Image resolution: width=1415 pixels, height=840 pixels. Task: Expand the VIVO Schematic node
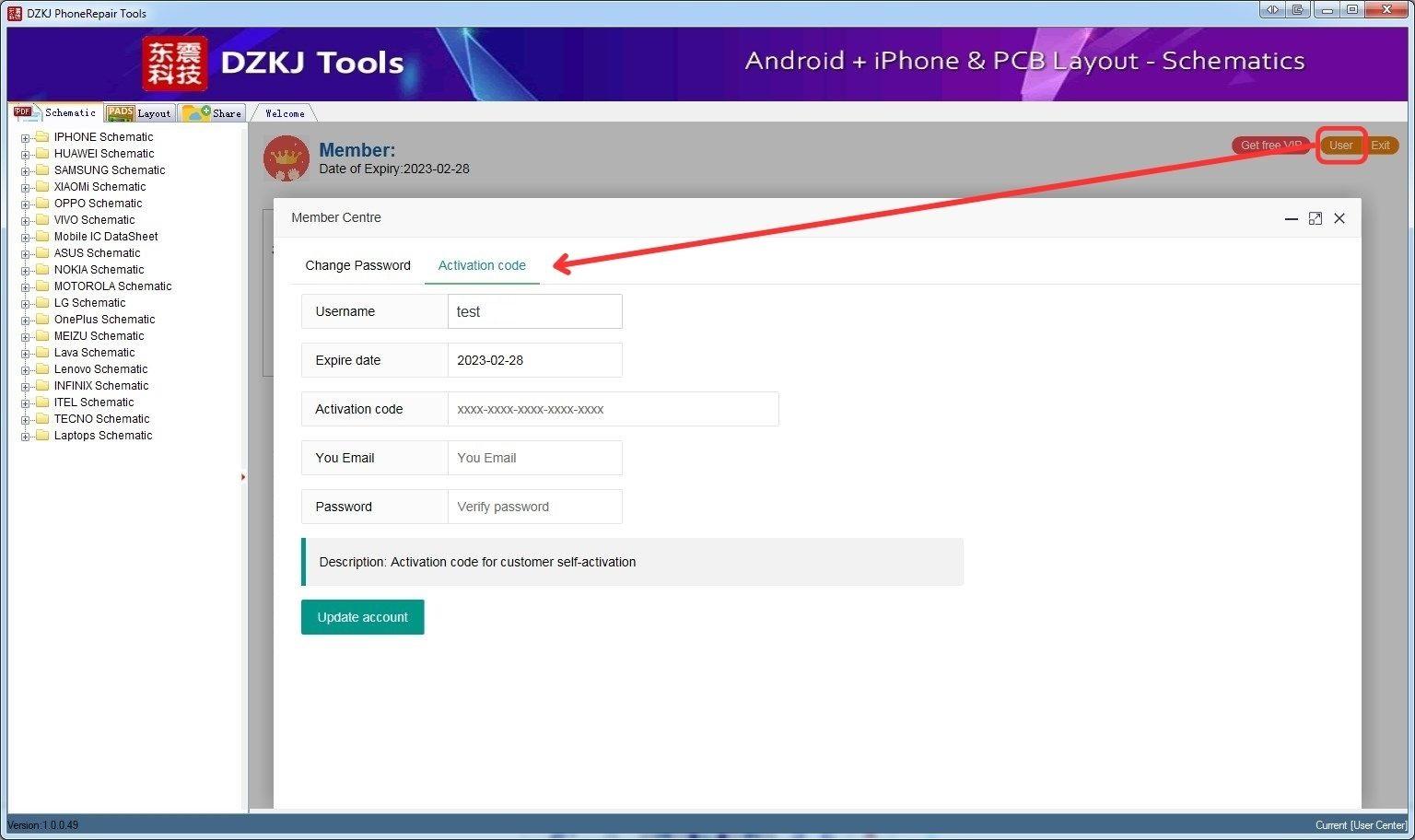[x=26, y=221]
